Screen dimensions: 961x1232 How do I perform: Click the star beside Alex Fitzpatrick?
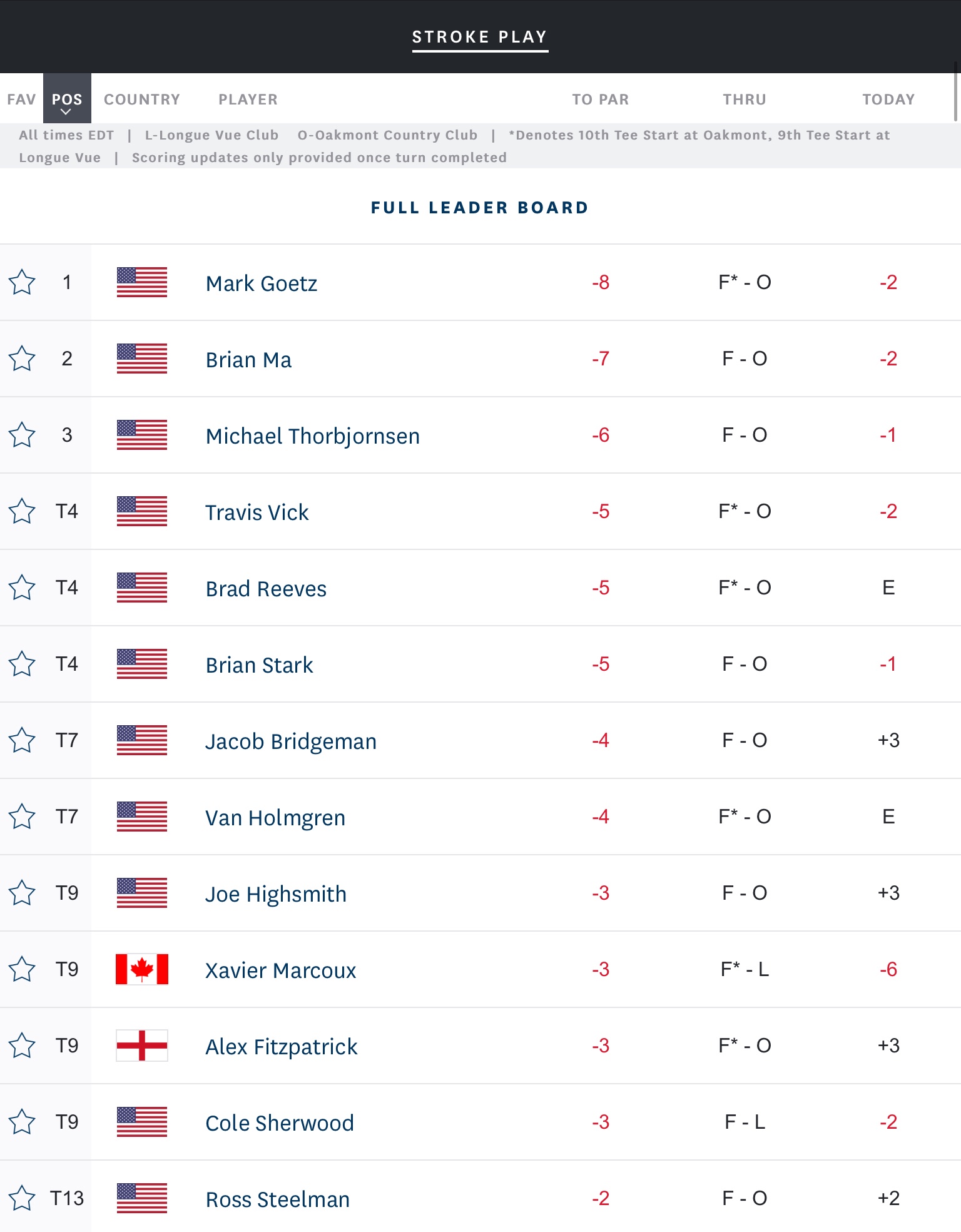22,1046
